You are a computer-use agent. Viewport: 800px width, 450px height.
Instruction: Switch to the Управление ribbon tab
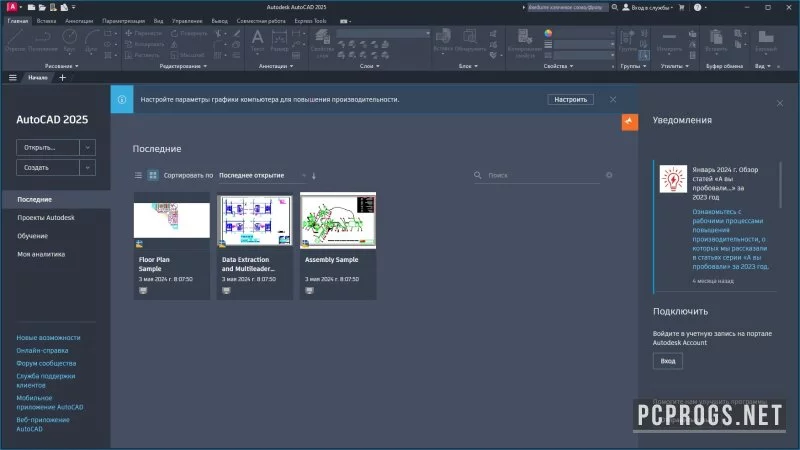[187, 21]
